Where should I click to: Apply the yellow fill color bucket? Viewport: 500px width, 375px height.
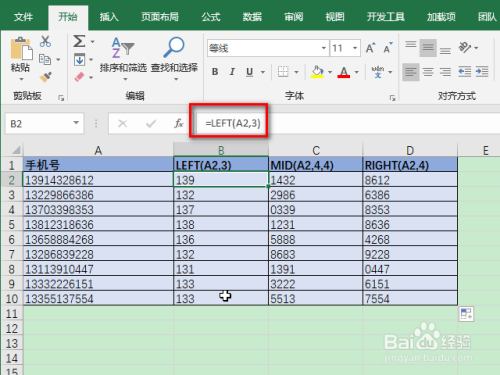point(317,72)
